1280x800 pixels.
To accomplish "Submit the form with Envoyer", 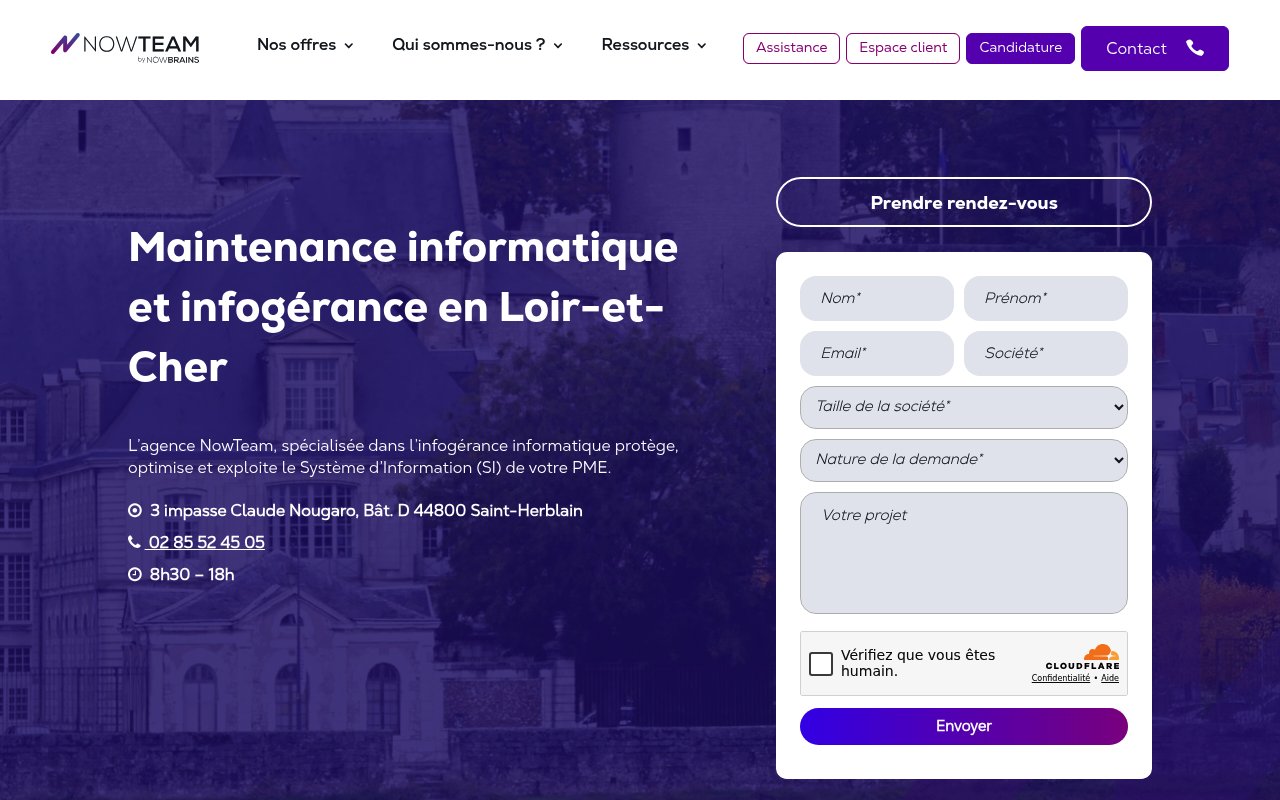I will (x=964, y=726).
